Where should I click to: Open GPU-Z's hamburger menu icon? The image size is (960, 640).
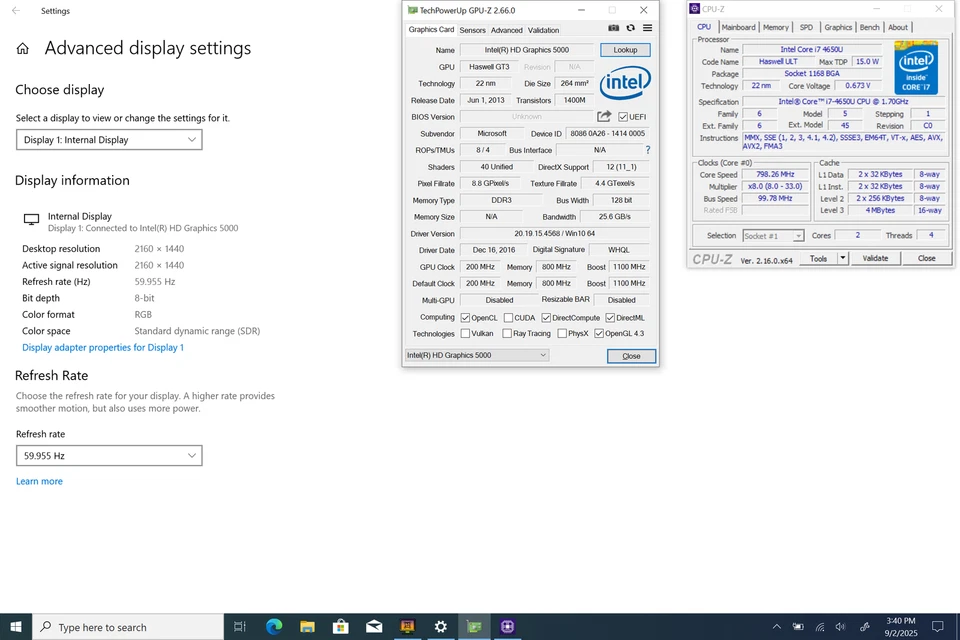tap(647, 28)
